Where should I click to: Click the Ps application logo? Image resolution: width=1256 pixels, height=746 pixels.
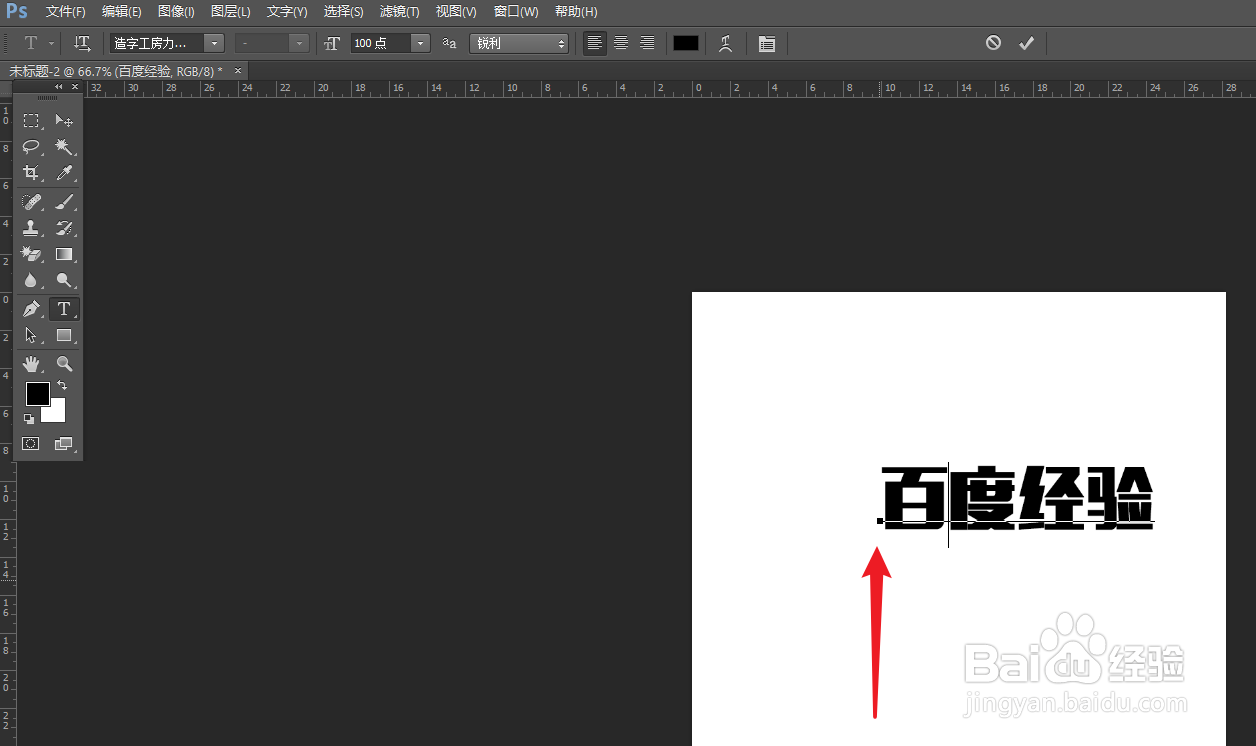[x=17, y=12]
